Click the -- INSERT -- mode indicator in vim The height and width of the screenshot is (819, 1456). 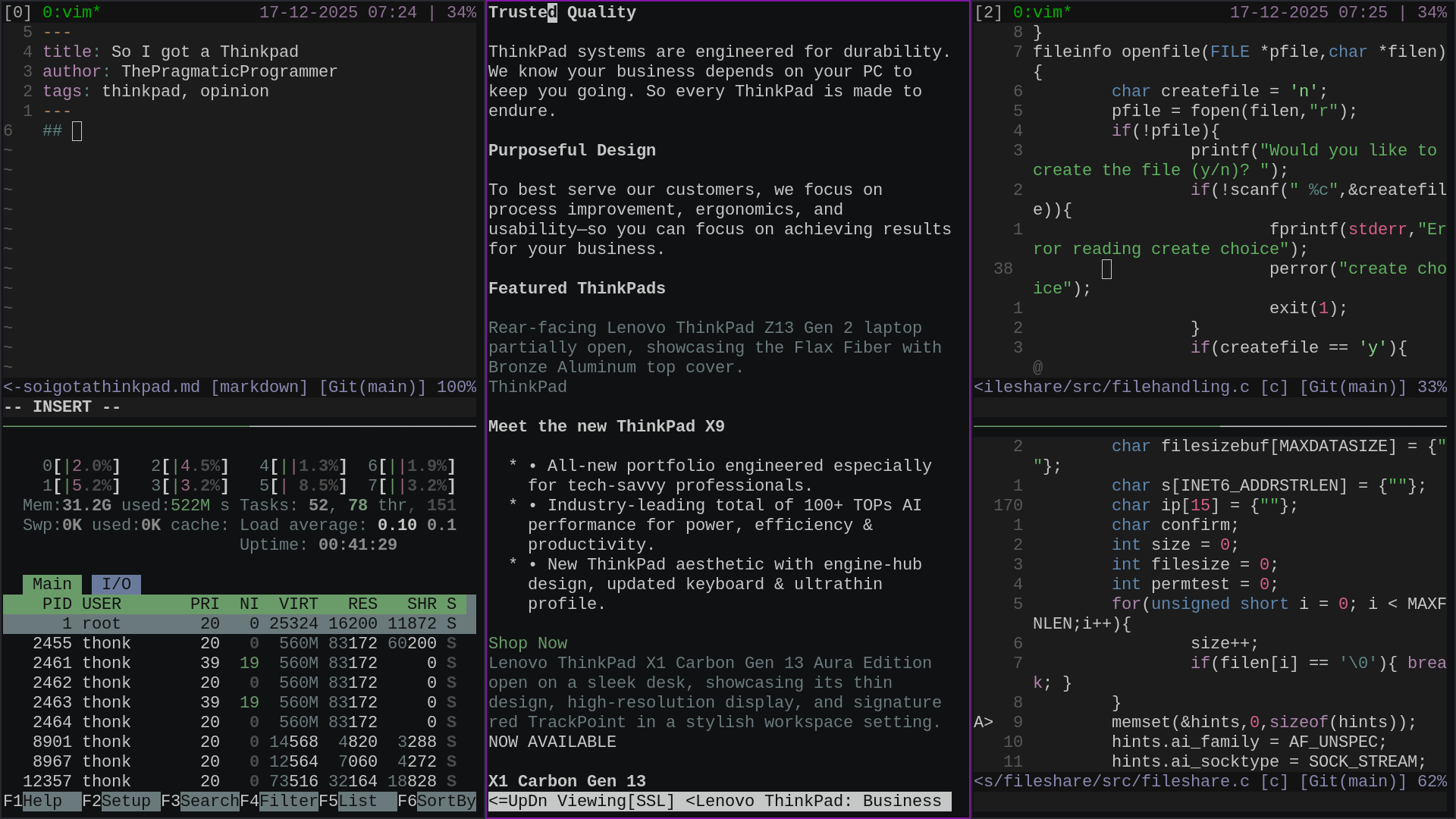tap(61, 407)
